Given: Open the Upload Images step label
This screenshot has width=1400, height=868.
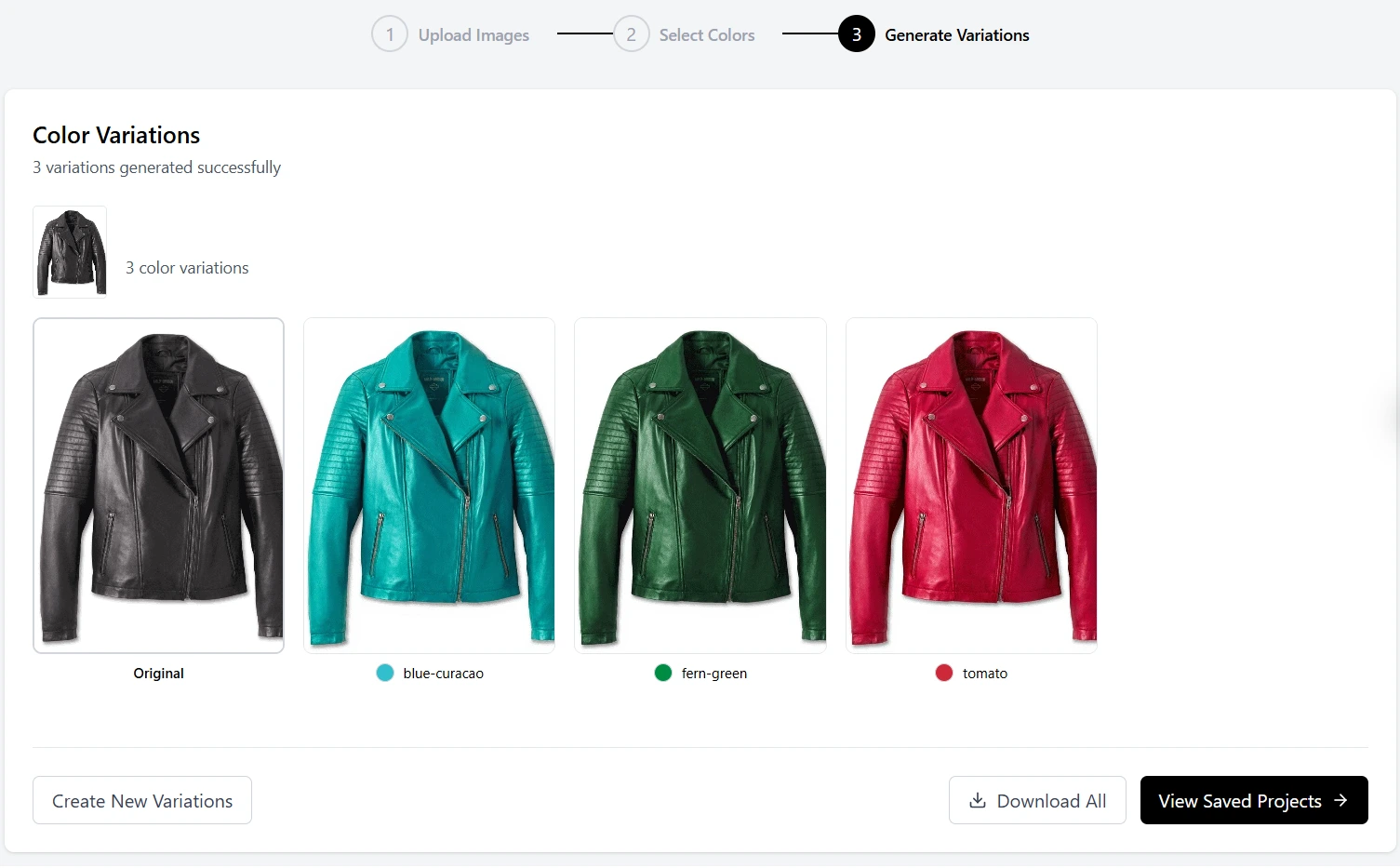Looking at the screenshot, I should [x=473, y=35].
